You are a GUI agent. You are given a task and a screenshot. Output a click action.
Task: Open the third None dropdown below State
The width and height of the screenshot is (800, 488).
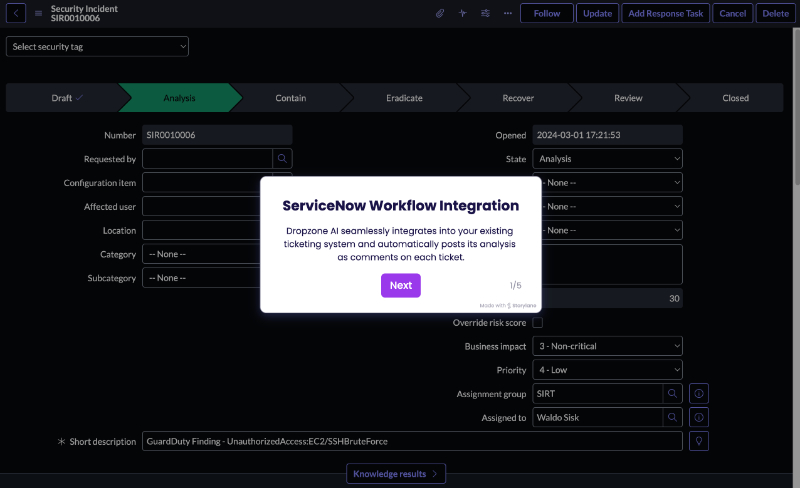tap(612, 230)
